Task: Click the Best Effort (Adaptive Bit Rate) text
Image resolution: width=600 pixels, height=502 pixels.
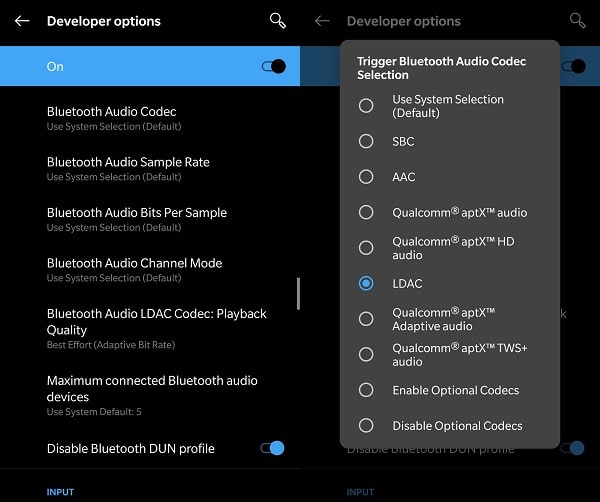Action: (x=111, y=345)
